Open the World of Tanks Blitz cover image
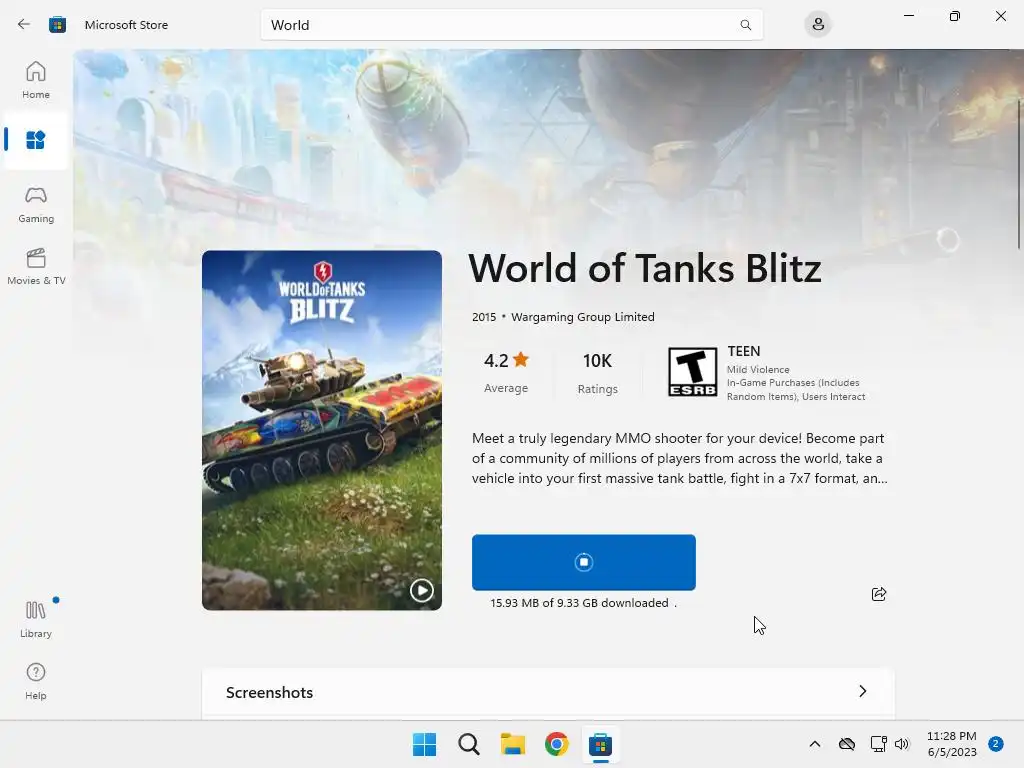Screen dimensions: 1024x768 click(322, 430)
